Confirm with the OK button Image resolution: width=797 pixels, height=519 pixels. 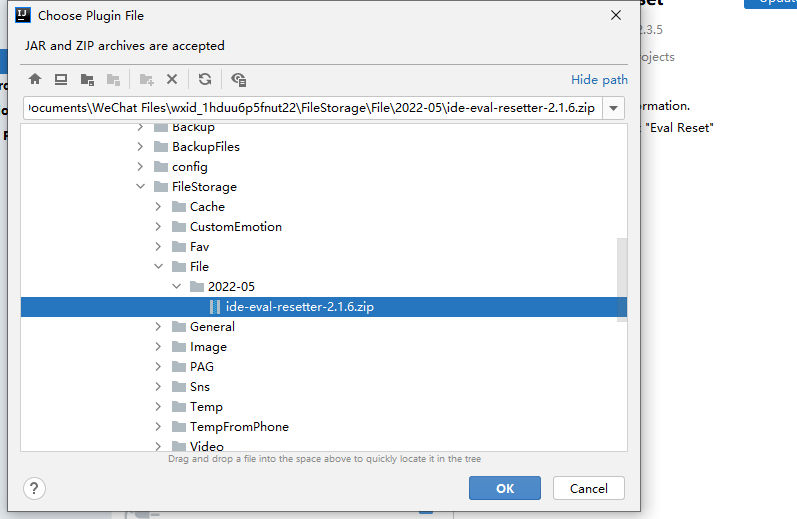pyautogui.click(x=505, y=488)
